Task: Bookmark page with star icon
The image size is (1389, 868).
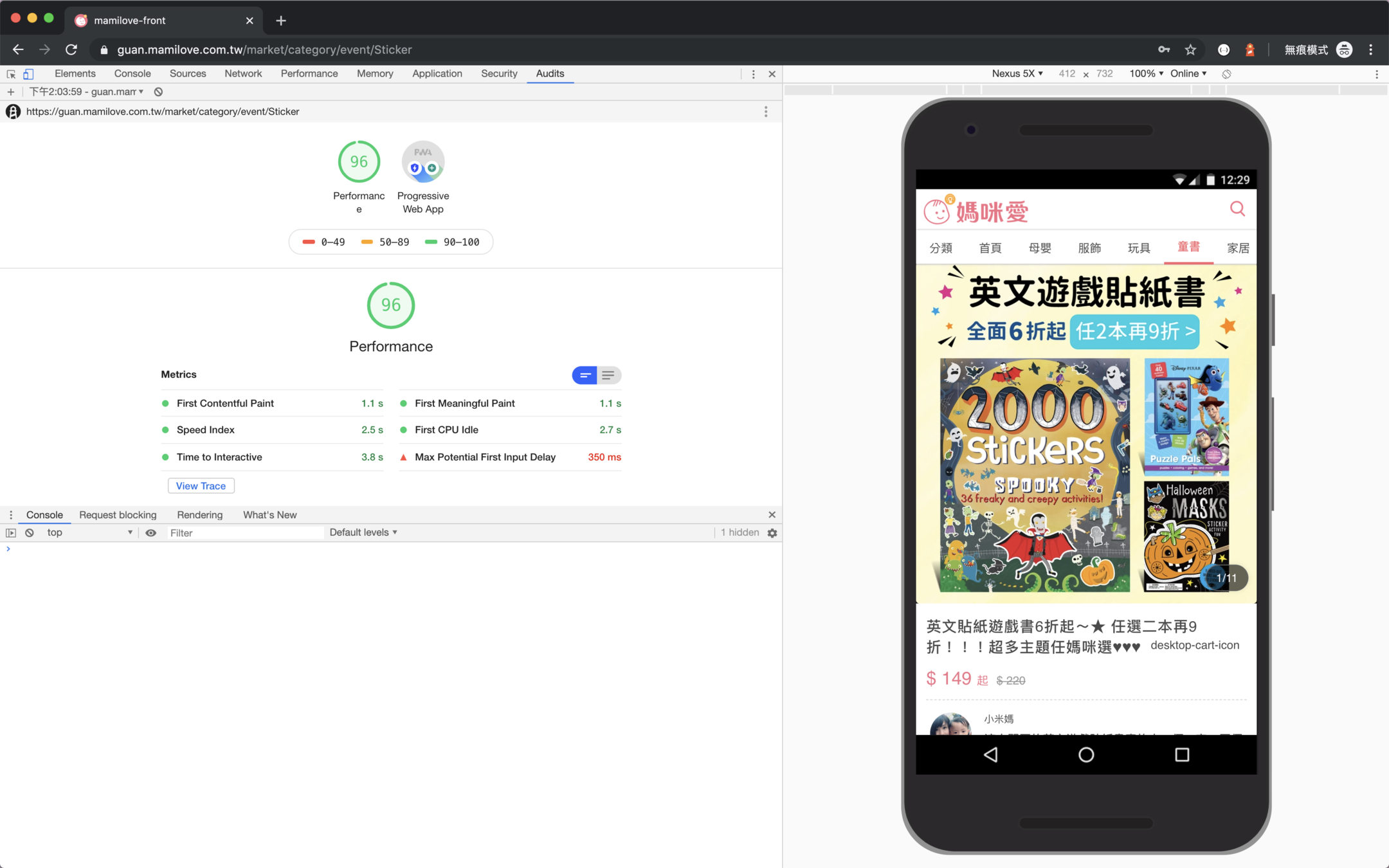Action: pos(1190,50)
